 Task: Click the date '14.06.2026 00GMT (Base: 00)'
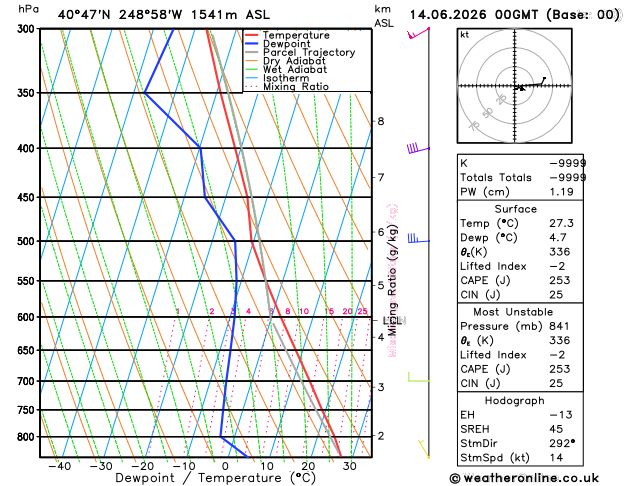[515, 15]
